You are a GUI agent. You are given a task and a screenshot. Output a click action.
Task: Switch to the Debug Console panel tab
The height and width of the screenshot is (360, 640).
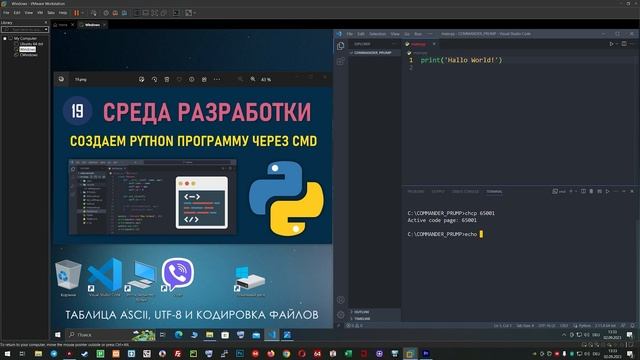[x=465, y=191]
